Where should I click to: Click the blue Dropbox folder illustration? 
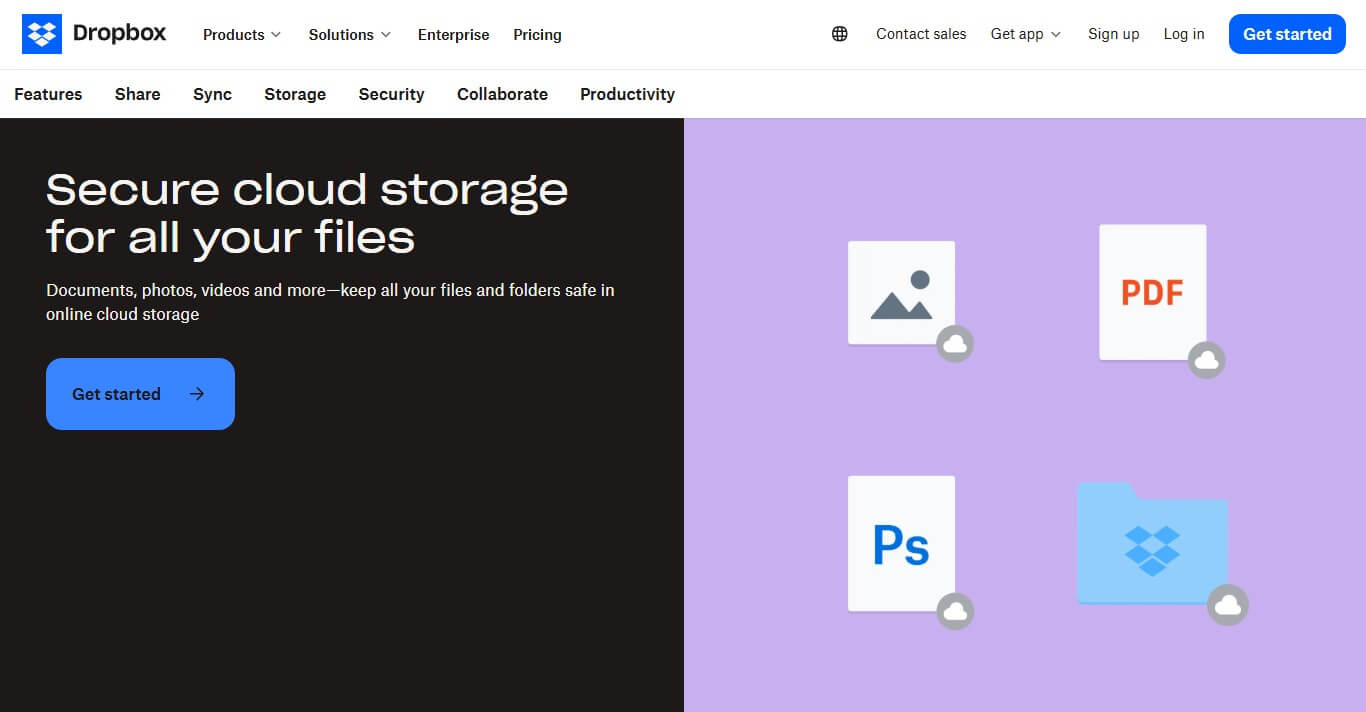1152,545
